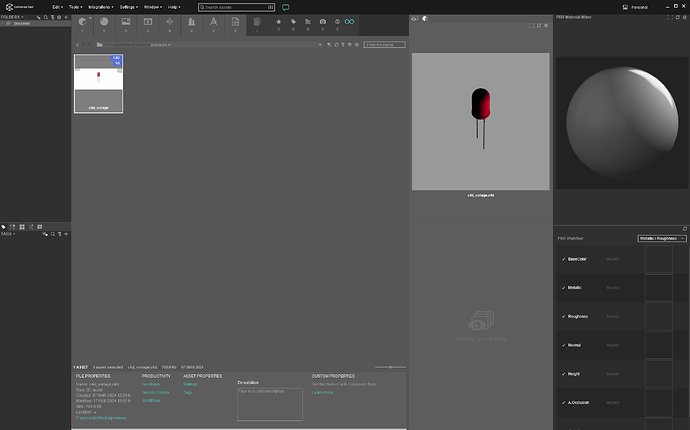The image size is (690, 430).
Task: Open the search options inside Search assets box
Action: (x=271, y=7)
